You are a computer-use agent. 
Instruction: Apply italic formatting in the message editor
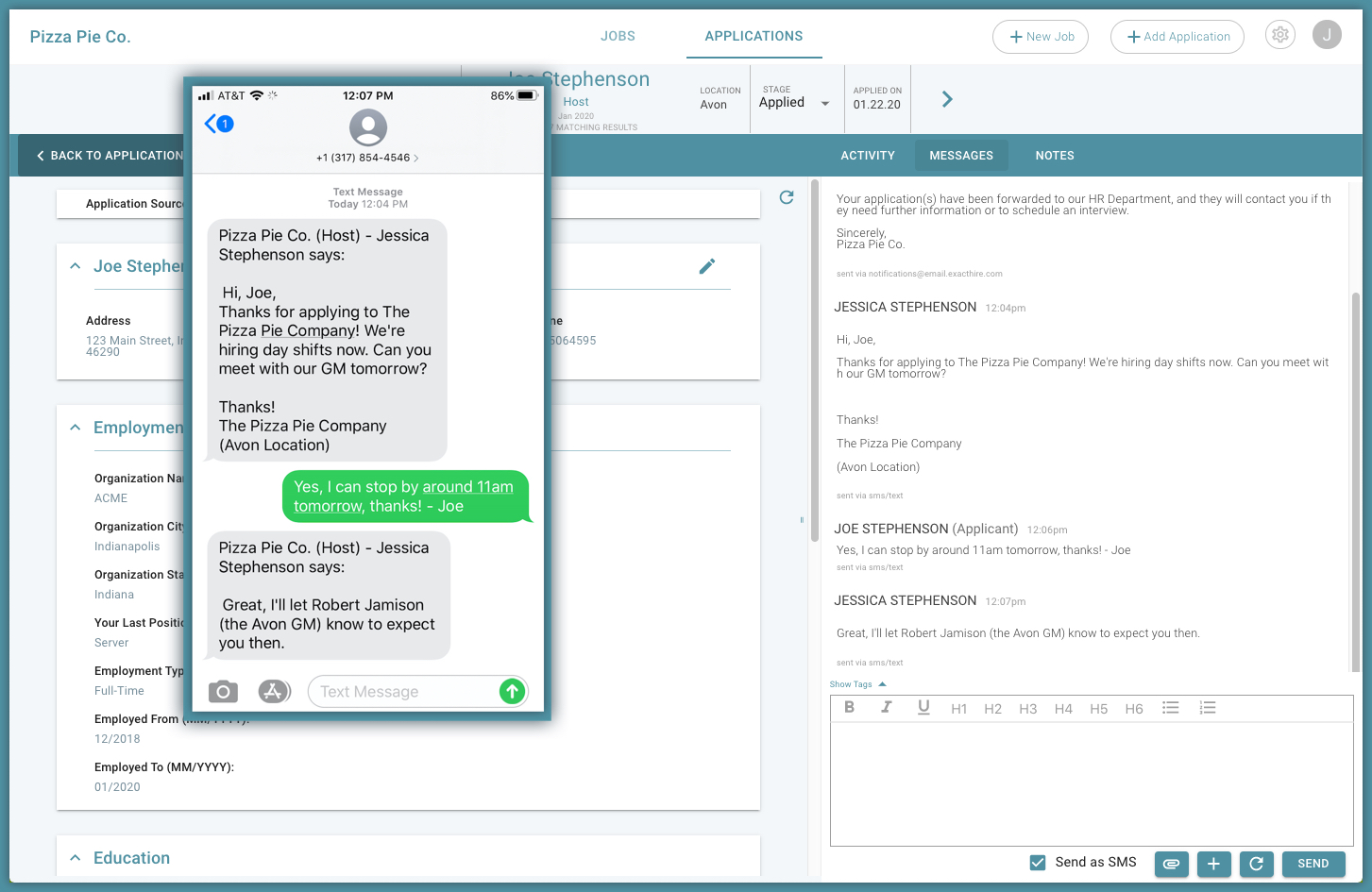click(x=886, y=707)
